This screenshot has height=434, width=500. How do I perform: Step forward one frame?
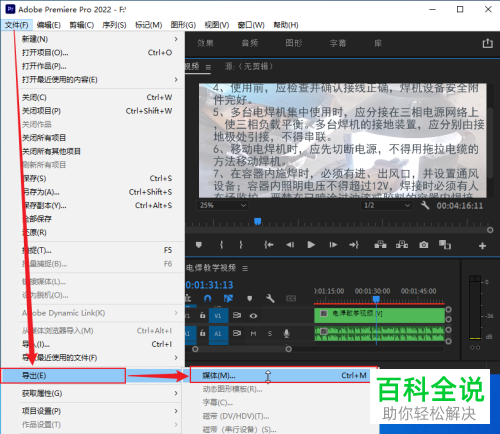(333, 245)
